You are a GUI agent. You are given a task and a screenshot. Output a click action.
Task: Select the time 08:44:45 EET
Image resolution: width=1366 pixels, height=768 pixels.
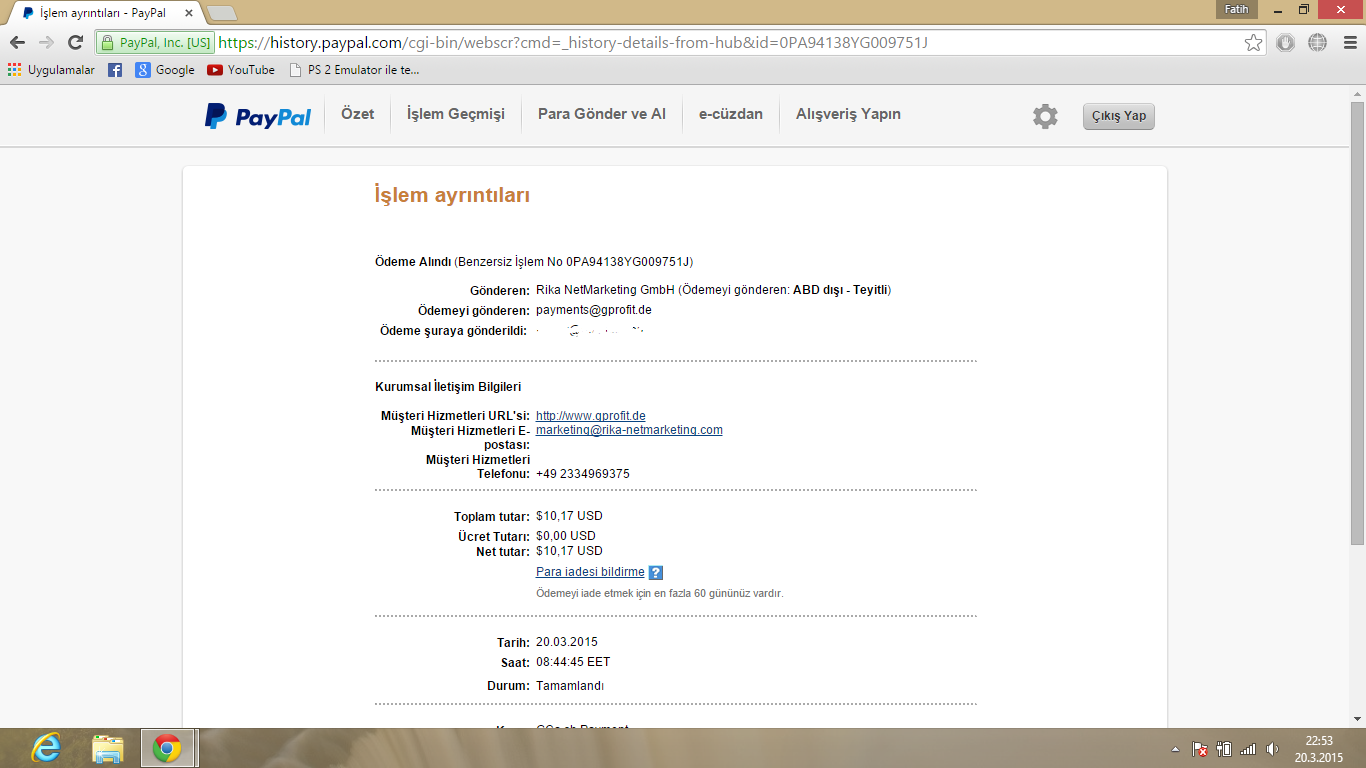point(573,662)
